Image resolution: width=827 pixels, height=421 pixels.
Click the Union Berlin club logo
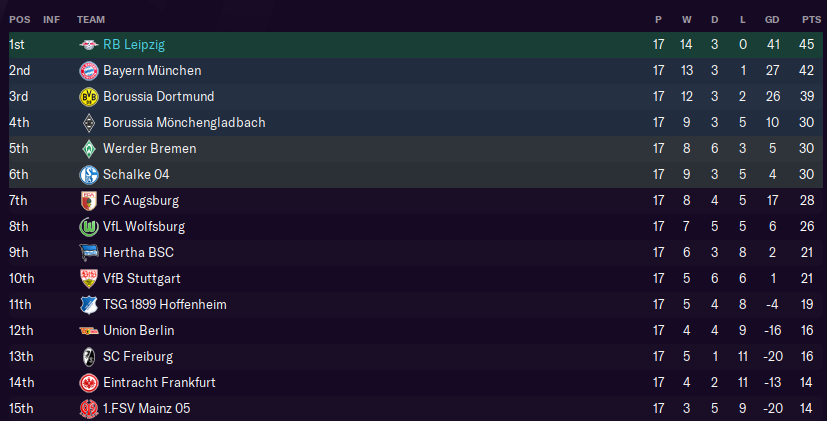89,331
